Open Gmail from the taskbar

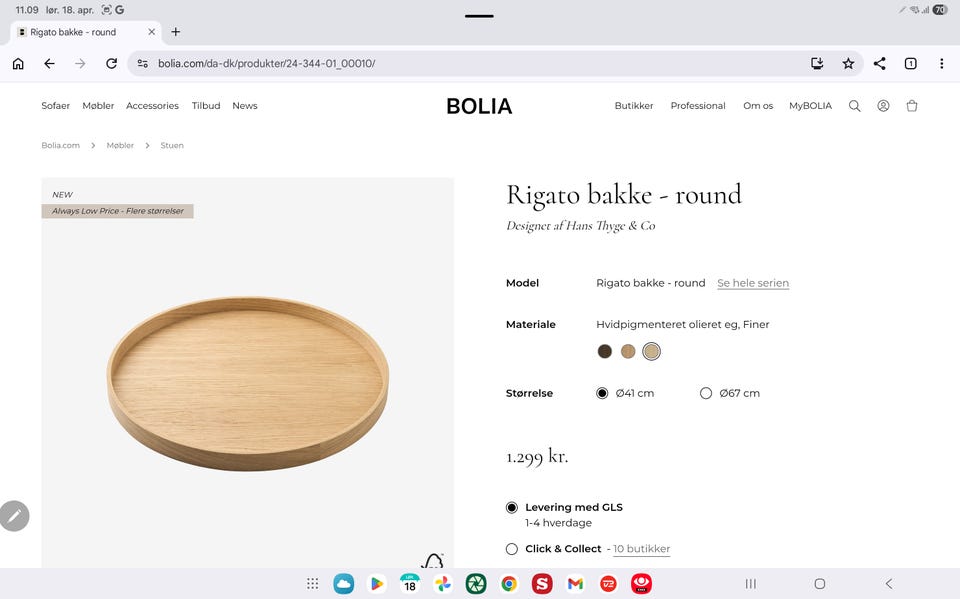coord(574,584)
